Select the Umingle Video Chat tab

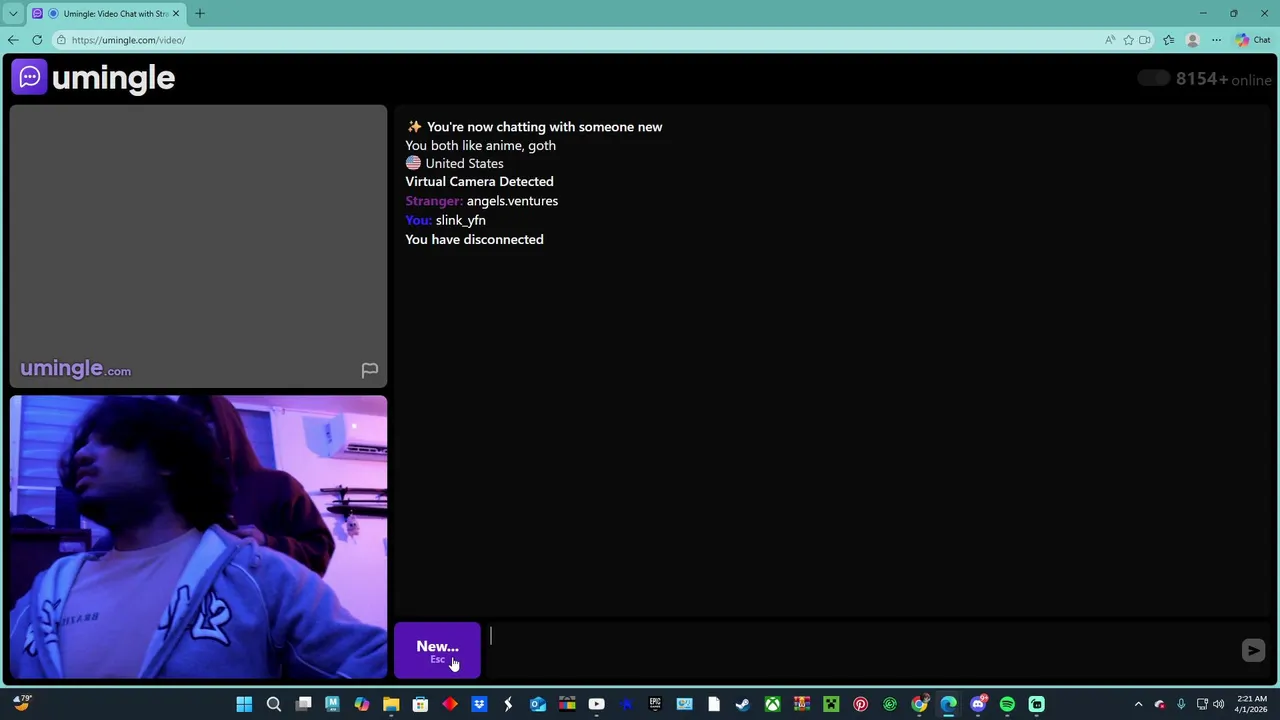coord(107,14)
